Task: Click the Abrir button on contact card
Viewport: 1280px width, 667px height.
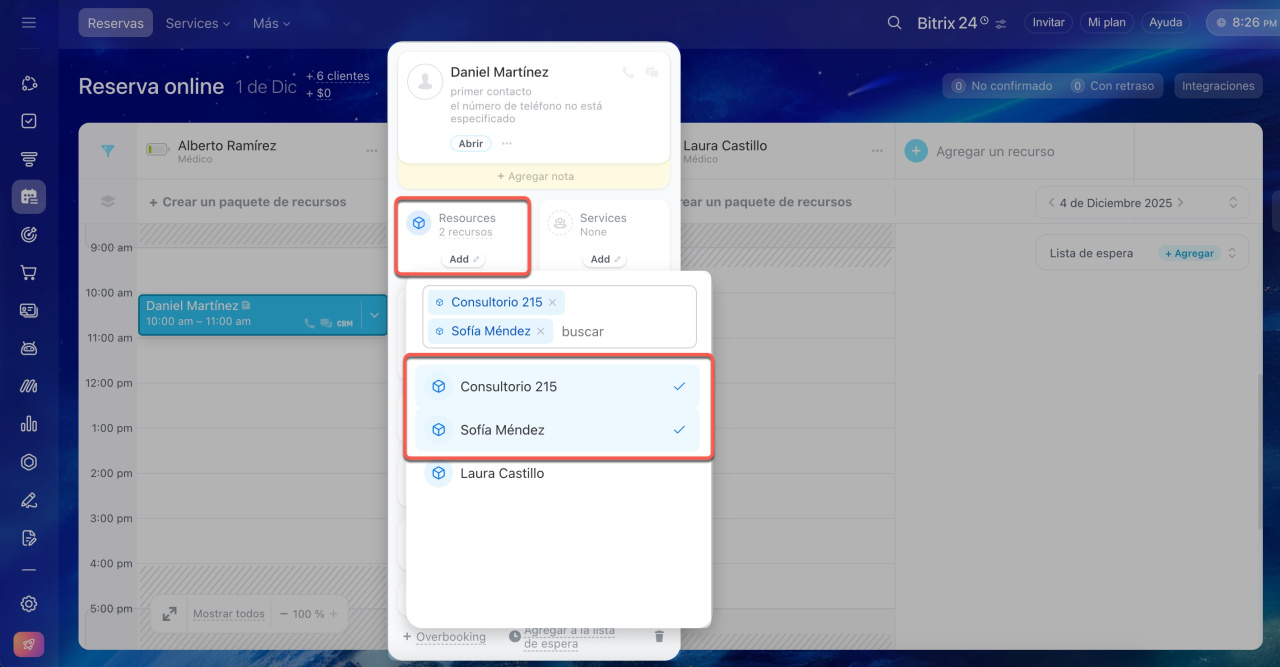Action: coord(470,144)
